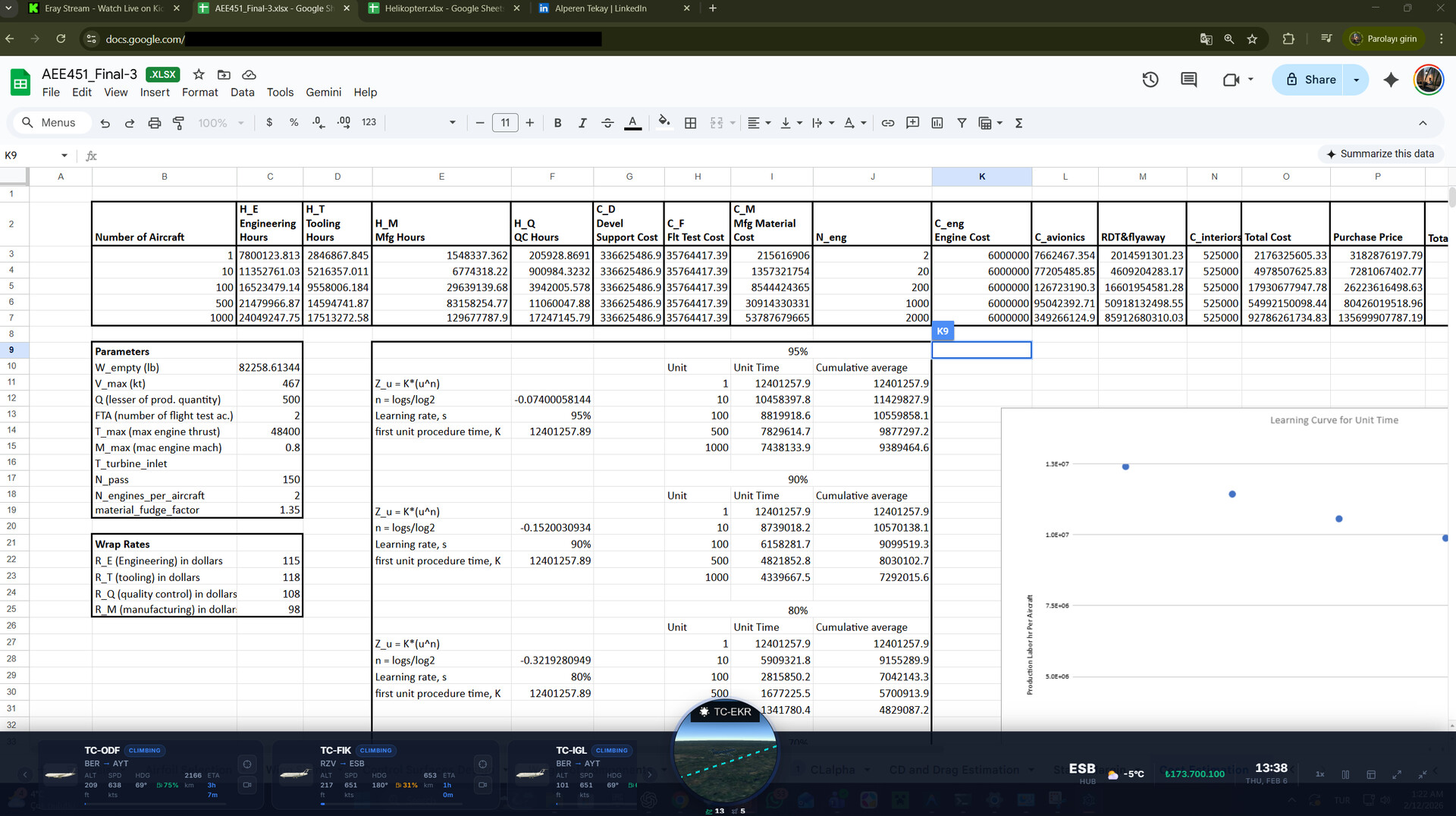The image size is (1456, 816).
Task: Click the Borders icon
Action: (690, 122)
